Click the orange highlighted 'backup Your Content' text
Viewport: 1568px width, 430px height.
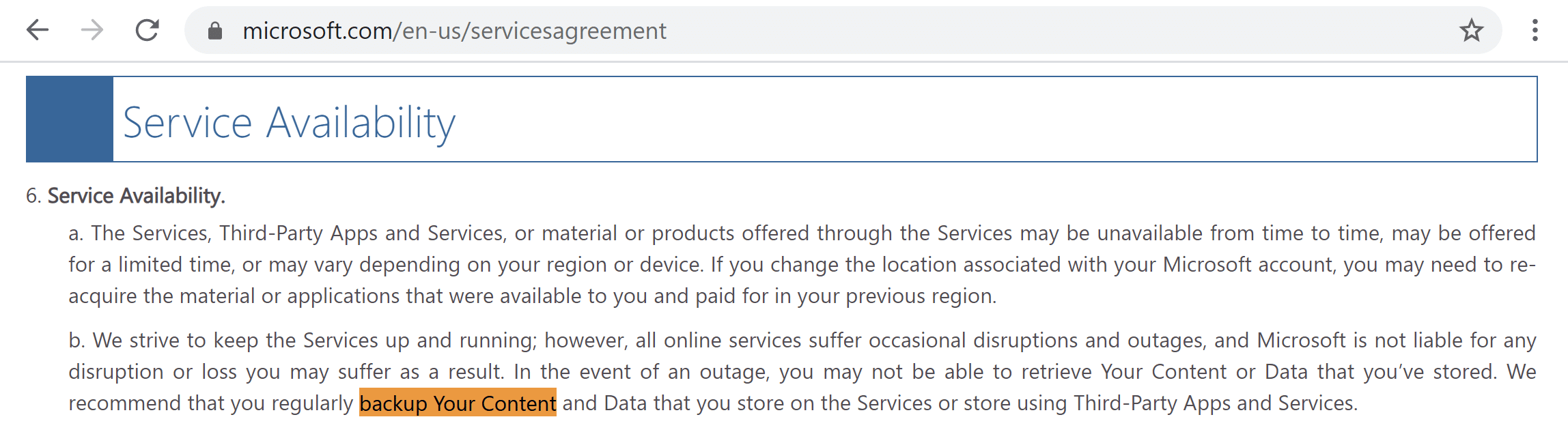click(458, 403)
